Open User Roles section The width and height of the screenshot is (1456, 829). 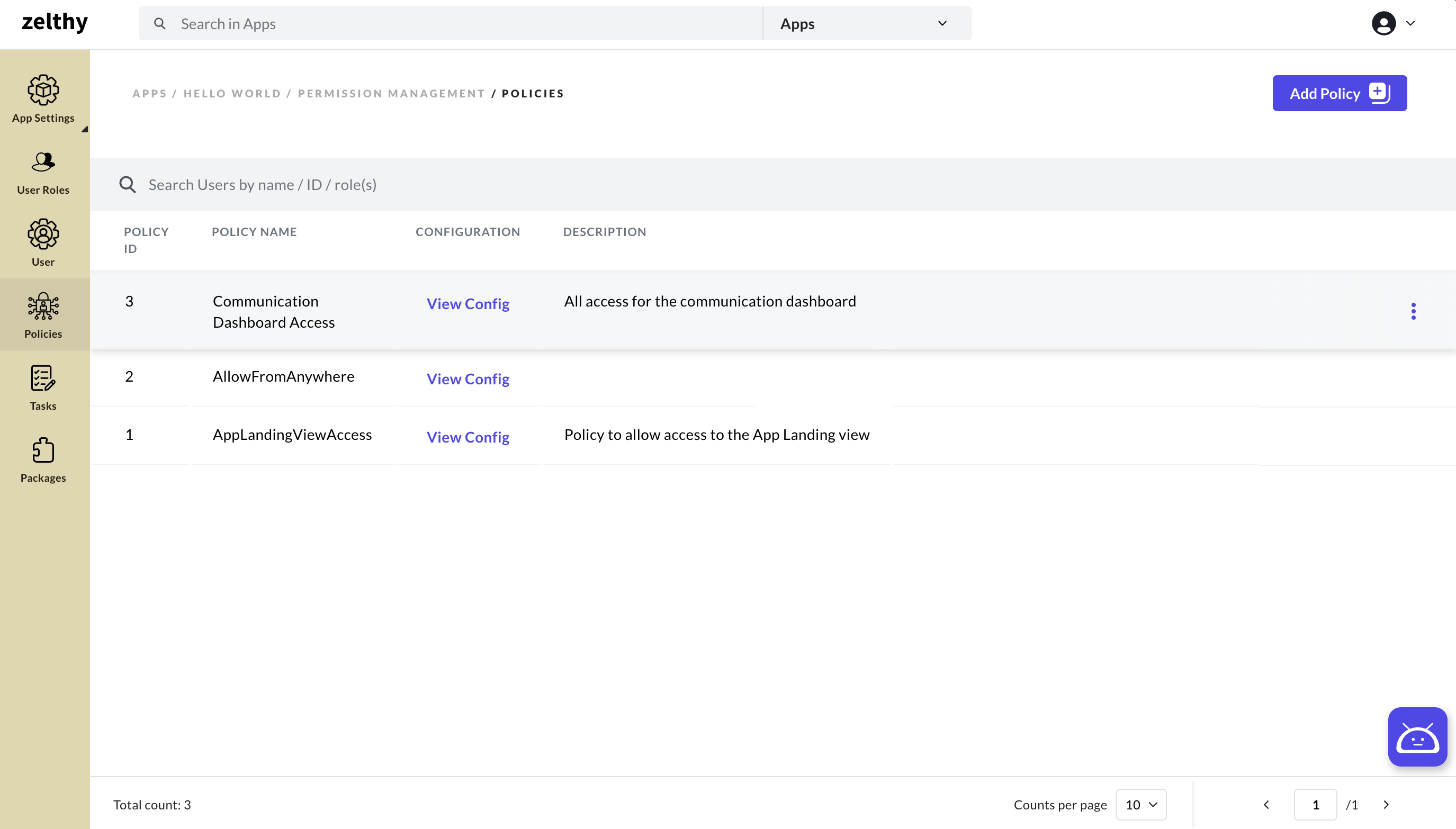coord(43,173)
